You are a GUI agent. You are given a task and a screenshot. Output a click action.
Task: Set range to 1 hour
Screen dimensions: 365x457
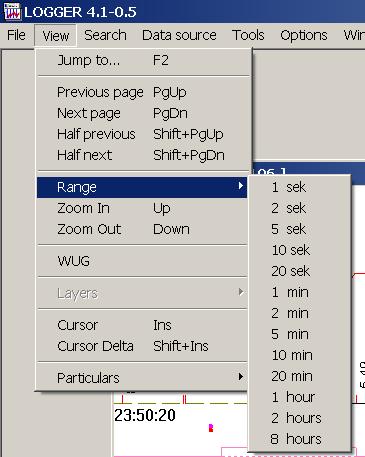[x=300, y=397]
